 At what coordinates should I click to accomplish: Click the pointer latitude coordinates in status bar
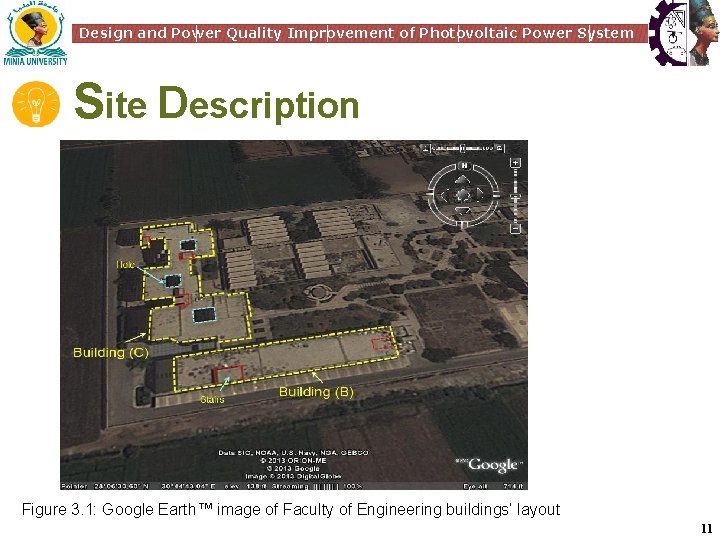coord(121,486)
